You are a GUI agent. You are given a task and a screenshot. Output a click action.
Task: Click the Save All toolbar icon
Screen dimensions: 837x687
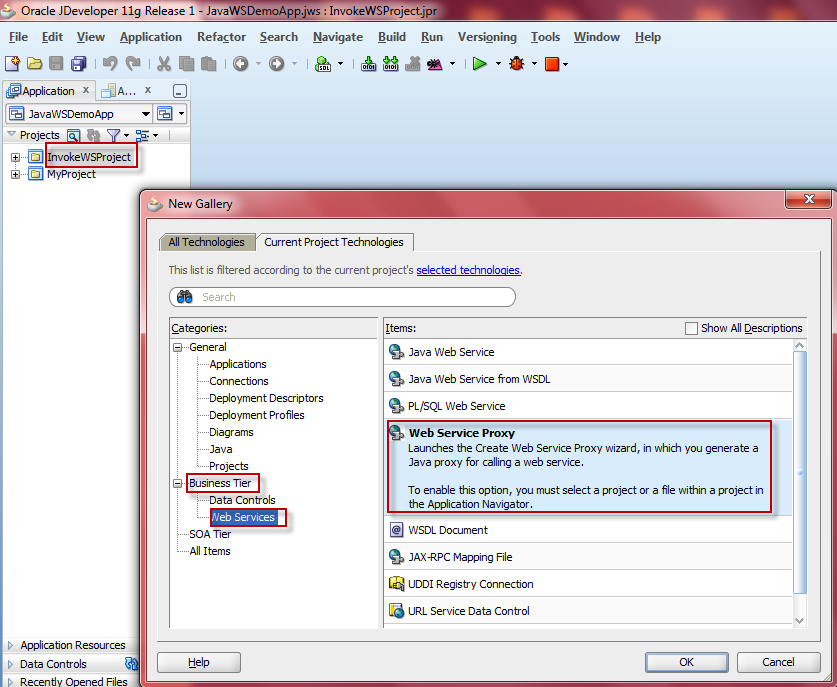(79, 64)
